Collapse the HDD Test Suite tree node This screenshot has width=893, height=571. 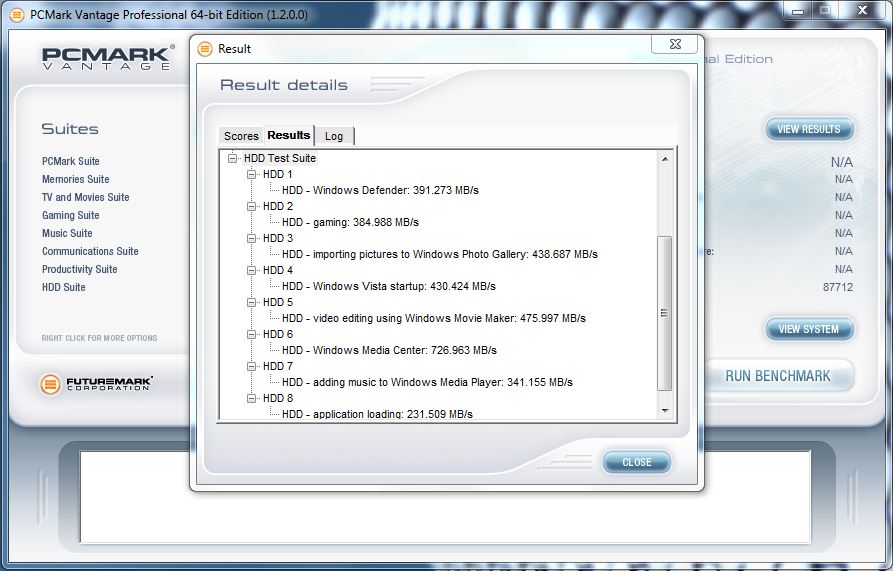coord(233,158)
